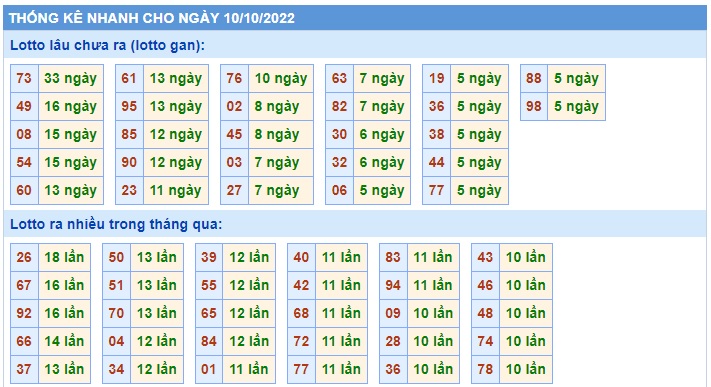Select '12 lần' beside number 65

click(249, 314)
